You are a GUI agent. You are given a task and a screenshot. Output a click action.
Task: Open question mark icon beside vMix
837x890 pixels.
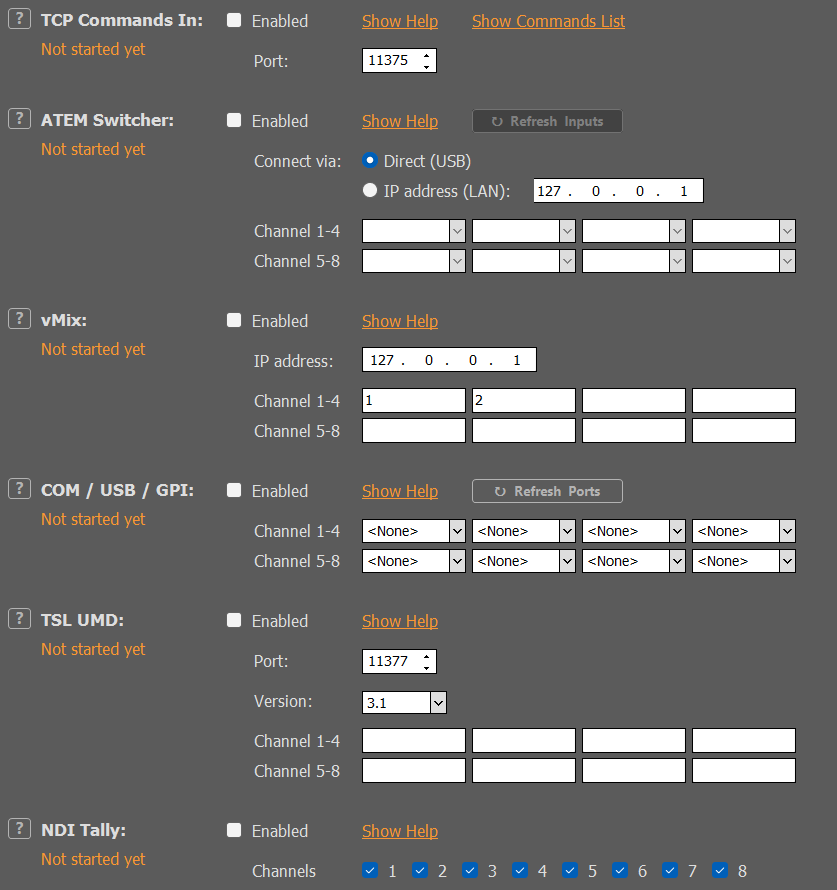click(19, 318)
